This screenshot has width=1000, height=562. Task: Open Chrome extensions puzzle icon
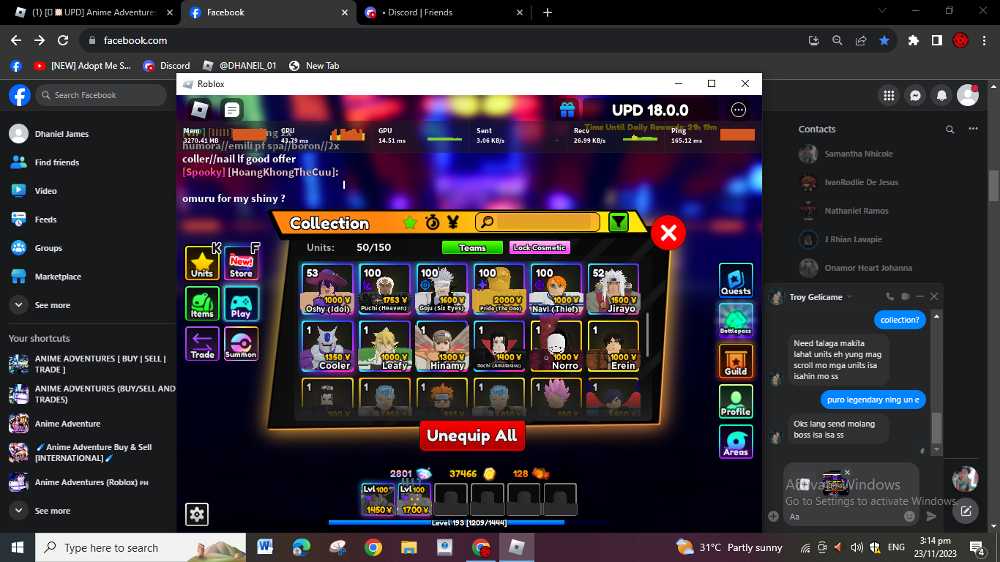point(913,40)
